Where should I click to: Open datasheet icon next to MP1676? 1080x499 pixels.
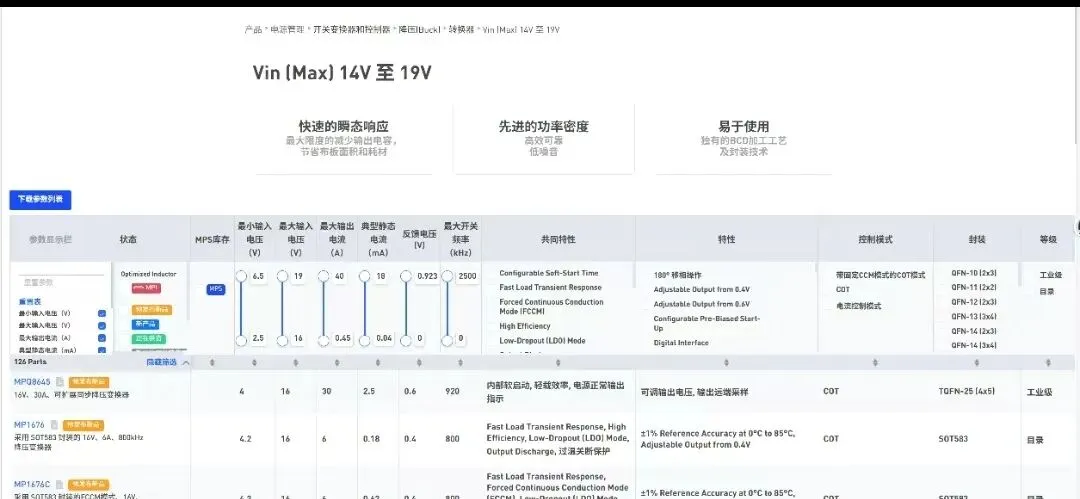[x=54, y=425]
